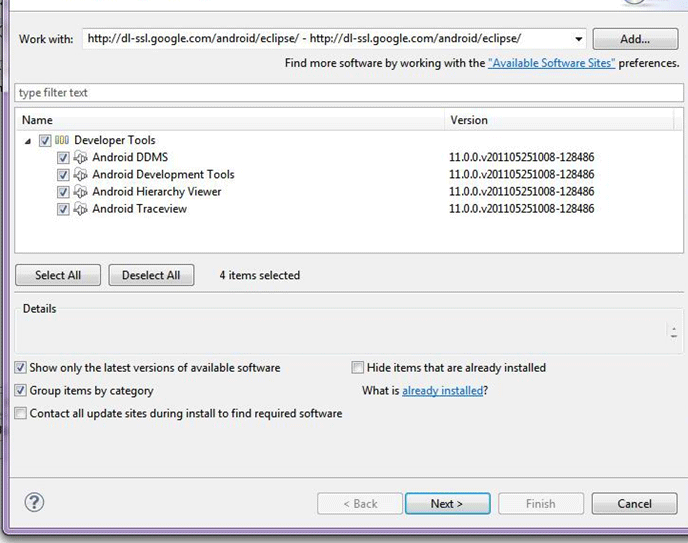The height and width of the screenshot is (543, 688).
Task: Toggle Show only the latest versions checkbox
Action: (20, 368)
